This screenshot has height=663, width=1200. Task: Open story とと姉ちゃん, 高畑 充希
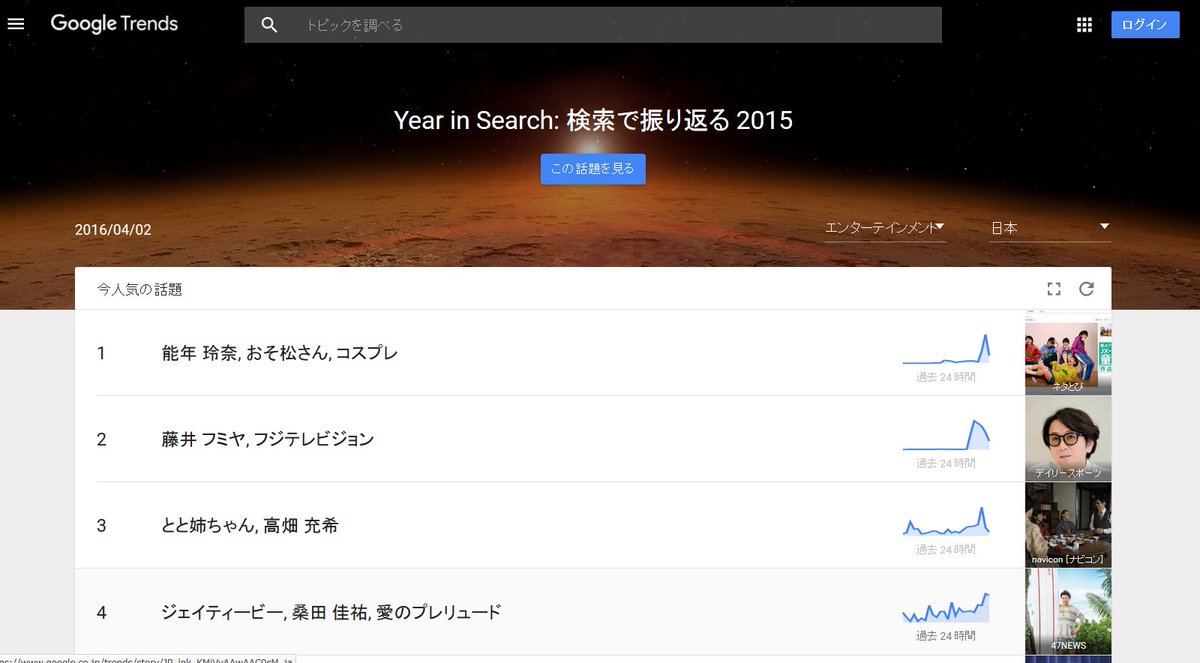click(x=249, y=525)
